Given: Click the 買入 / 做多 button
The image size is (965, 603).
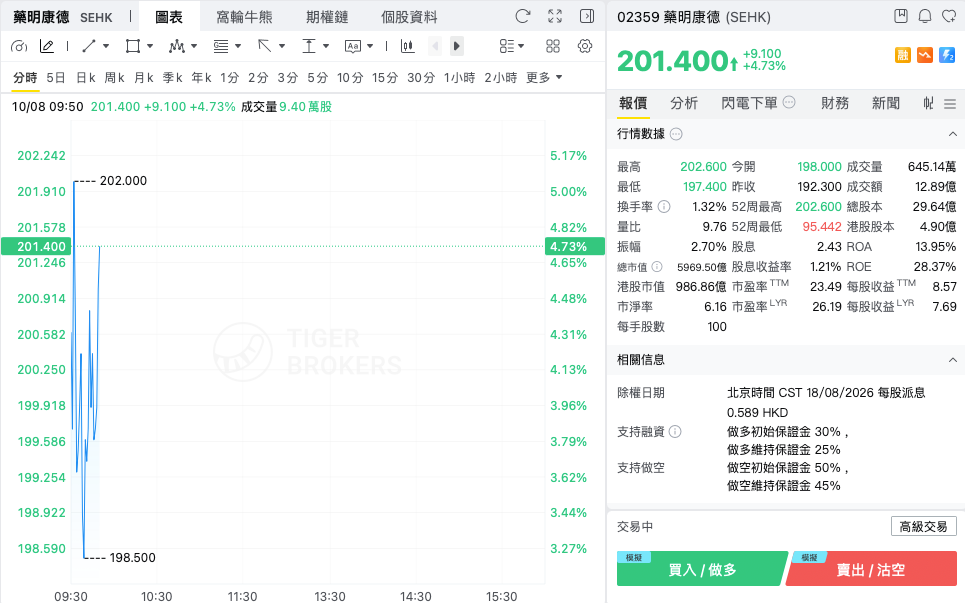Looking at the screenshot, I should [702, 569].
